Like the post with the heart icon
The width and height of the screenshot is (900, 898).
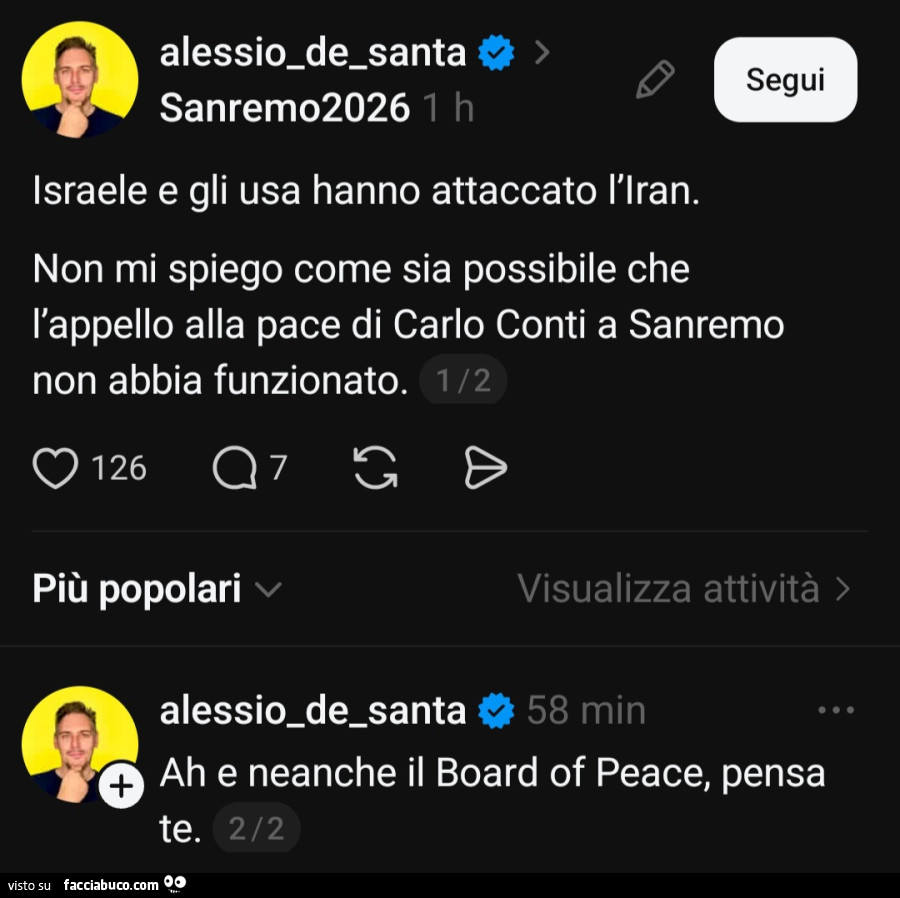coord(55,468)
